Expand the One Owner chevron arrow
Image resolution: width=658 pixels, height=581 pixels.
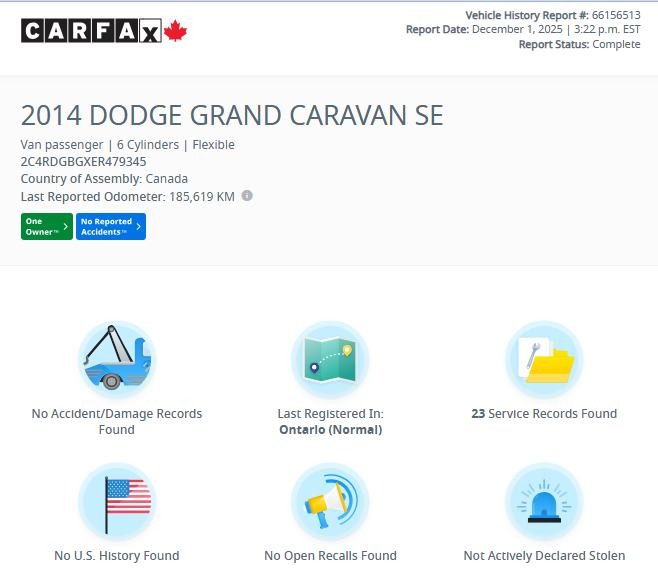(66, 227)
